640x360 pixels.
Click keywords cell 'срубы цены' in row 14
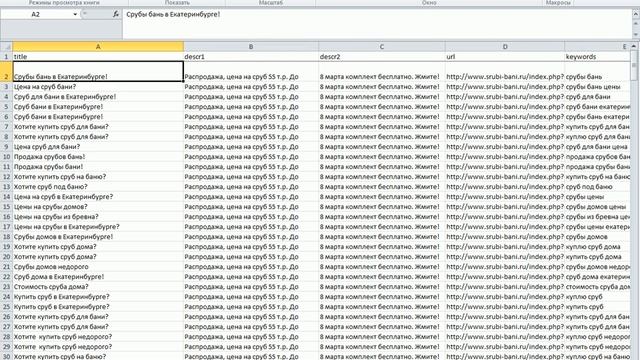pyautogui.click(x=598, y=197)
